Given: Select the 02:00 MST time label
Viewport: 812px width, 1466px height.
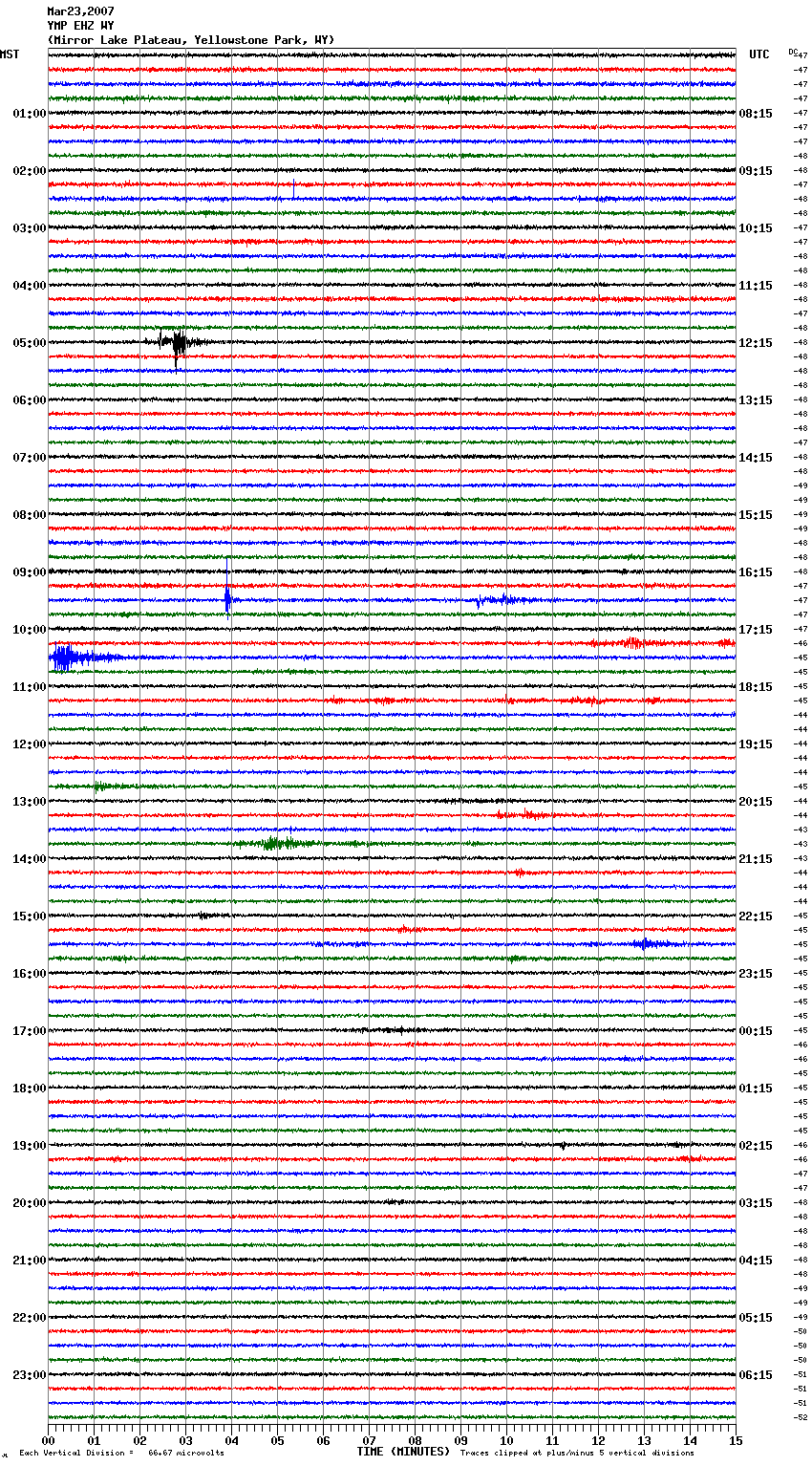Looking at the screenshot, I should (x=29, y=171).
